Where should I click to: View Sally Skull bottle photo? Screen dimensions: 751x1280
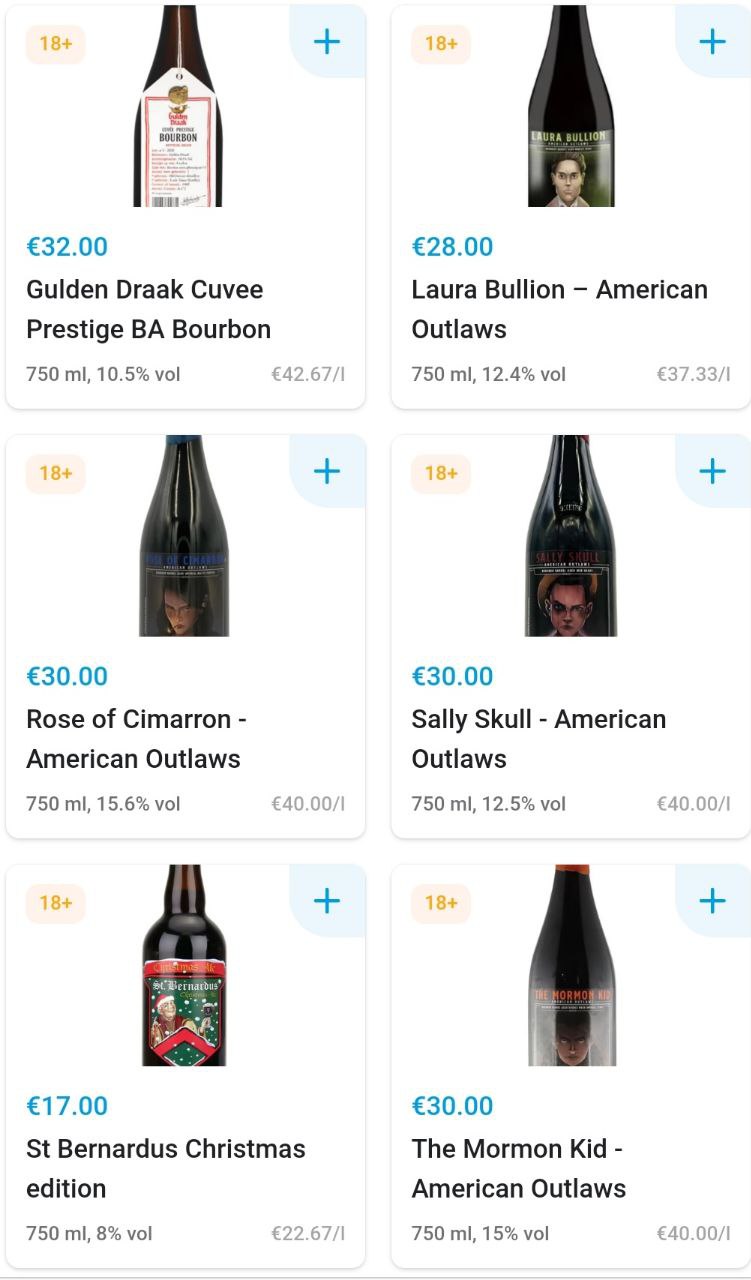point(570,536)
